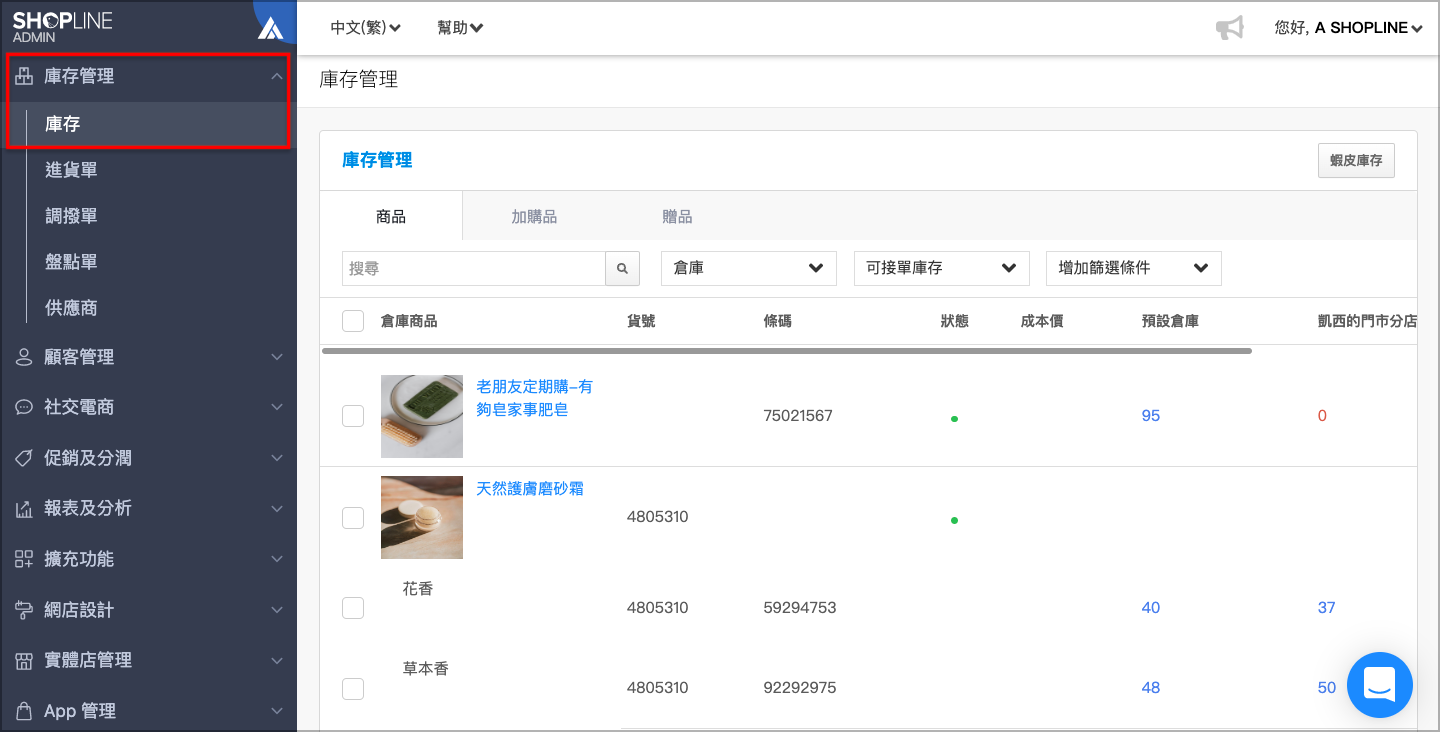Check the box for 草本香 variant
Screen dimensions: 1440x732
tap(353, 688)
